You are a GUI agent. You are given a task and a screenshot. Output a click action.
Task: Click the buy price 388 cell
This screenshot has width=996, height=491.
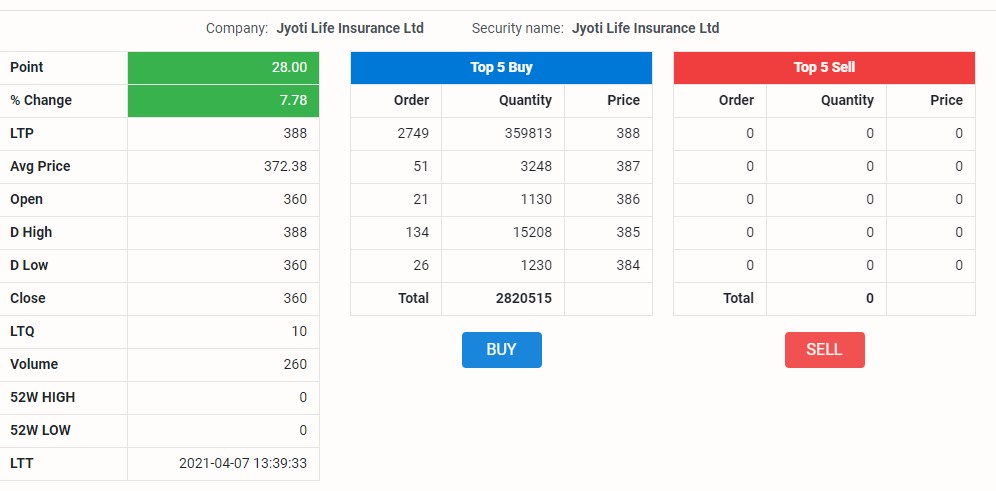tap(609, 133)
